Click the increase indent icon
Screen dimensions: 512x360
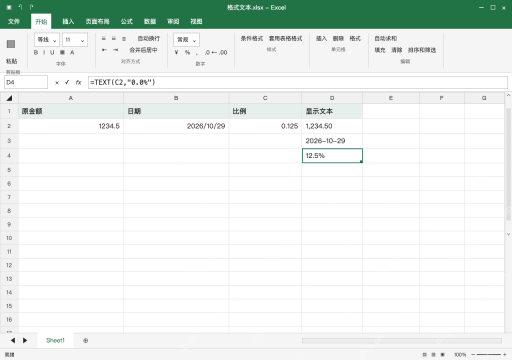pos(115,50)
